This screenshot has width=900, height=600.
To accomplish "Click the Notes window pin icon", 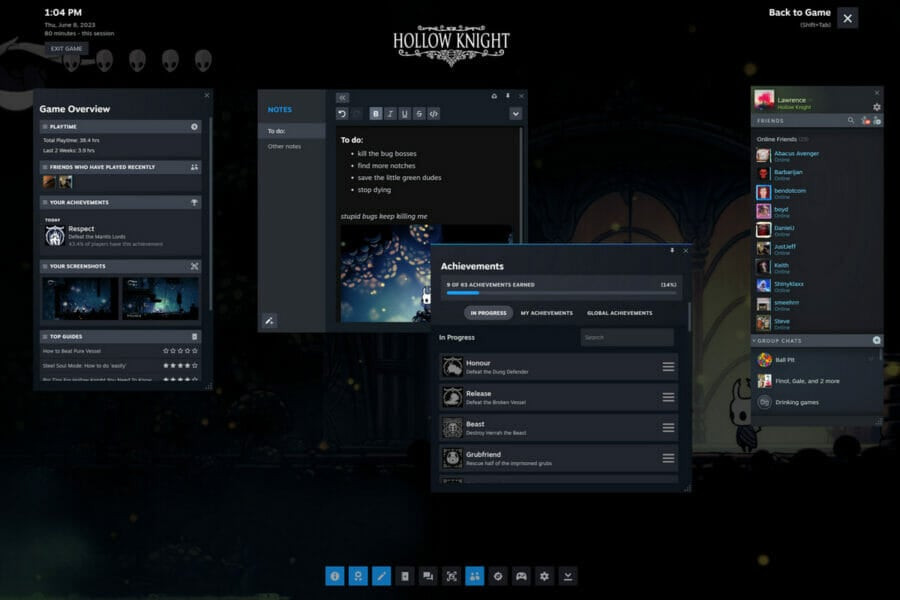I will point(507,96).
